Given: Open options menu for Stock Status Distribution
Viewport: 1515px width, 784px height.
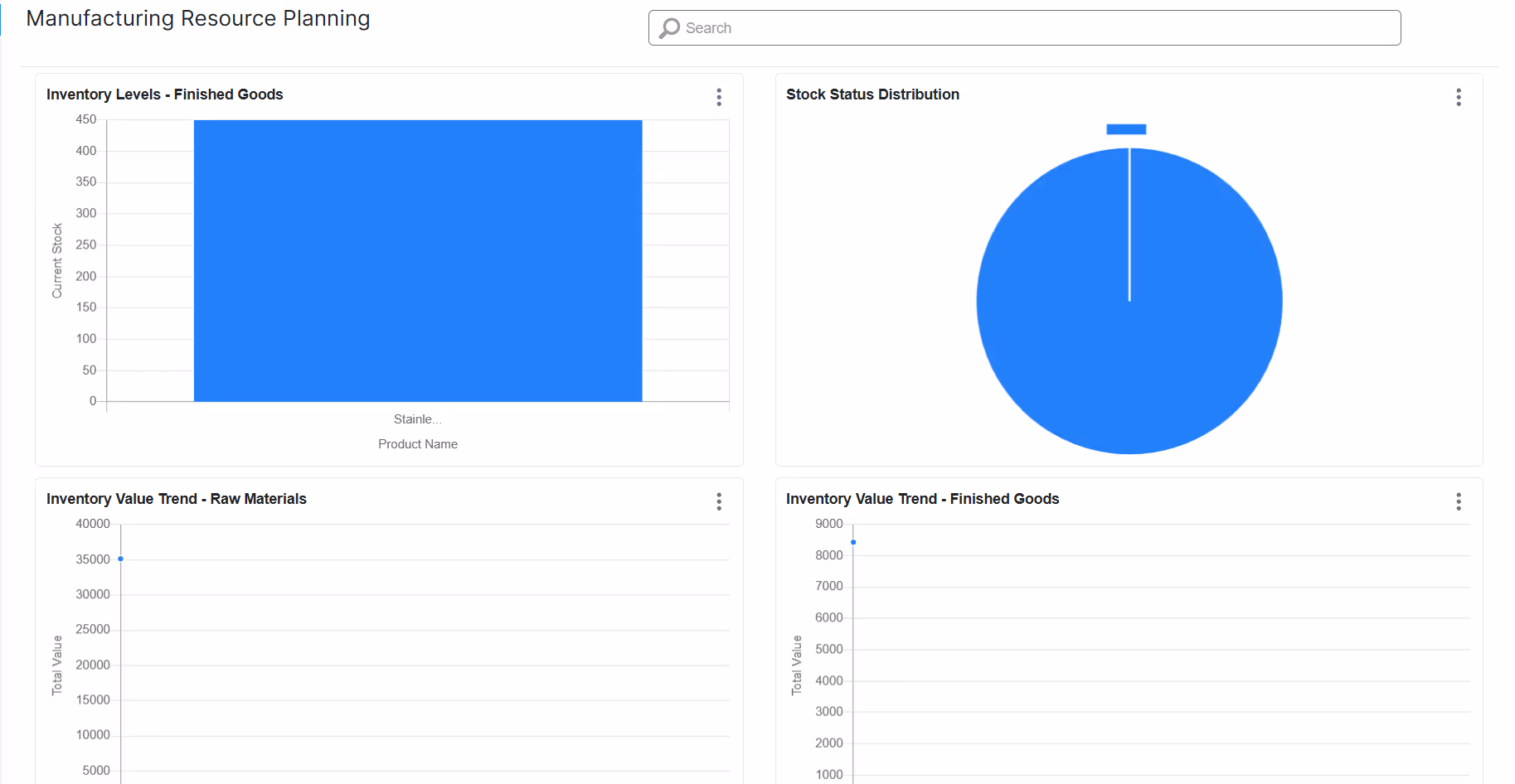Looking at the screenshot, I should coord(1459,97).
